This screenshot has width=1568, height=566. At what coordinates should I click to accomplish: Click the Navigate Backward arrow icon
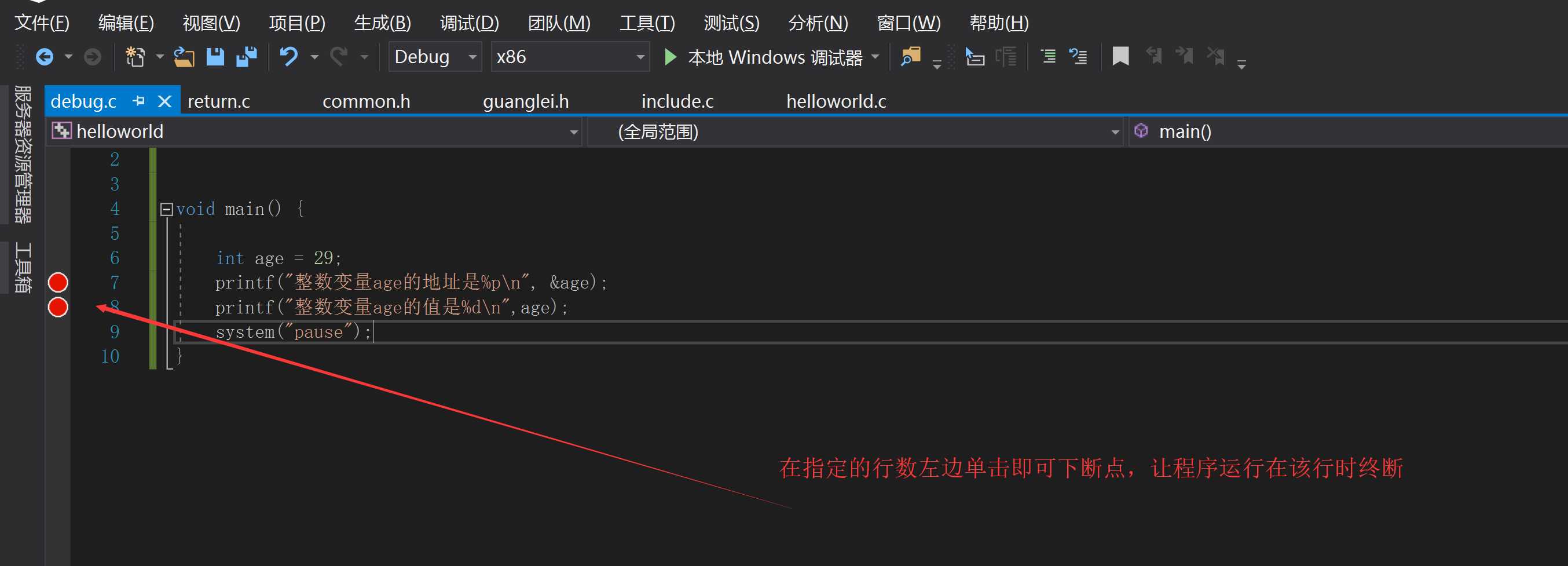click(45, 57)
